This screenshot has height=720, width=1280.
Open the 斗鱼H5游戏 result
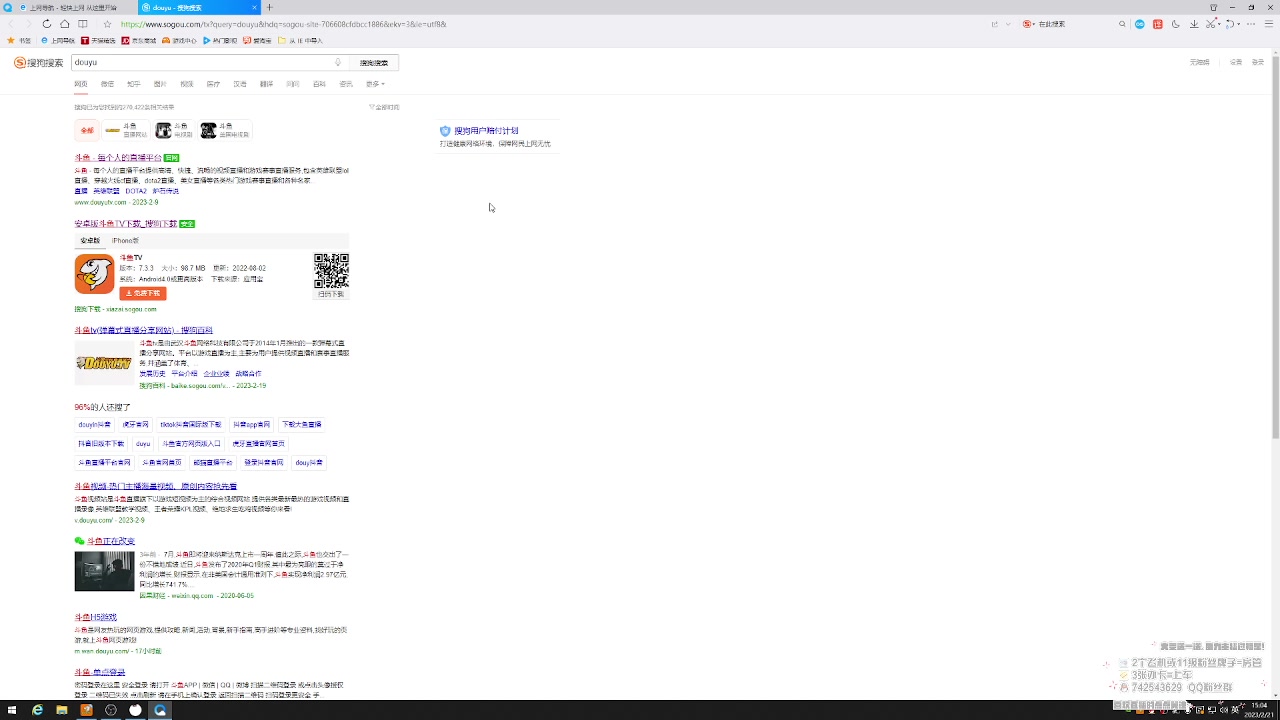tap(95, 617)
